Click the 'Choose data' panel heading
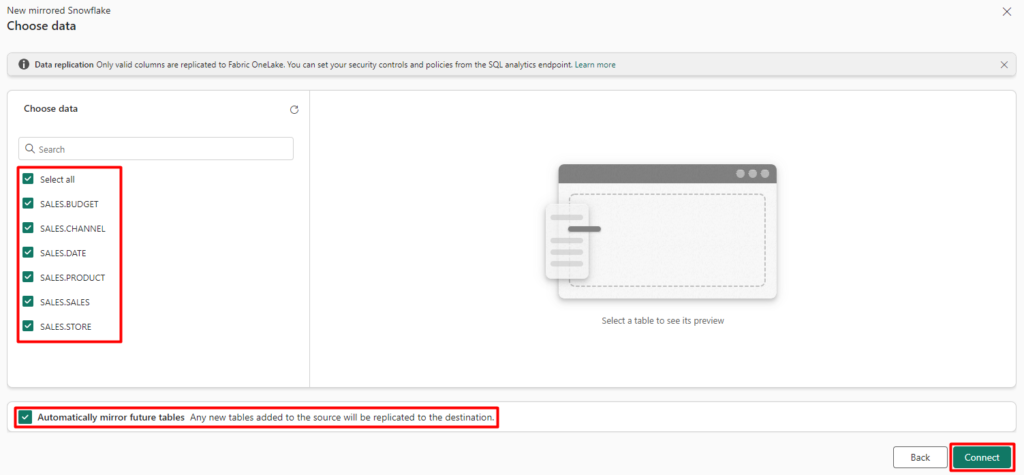The image size is (1024, 475). (51, 109)
